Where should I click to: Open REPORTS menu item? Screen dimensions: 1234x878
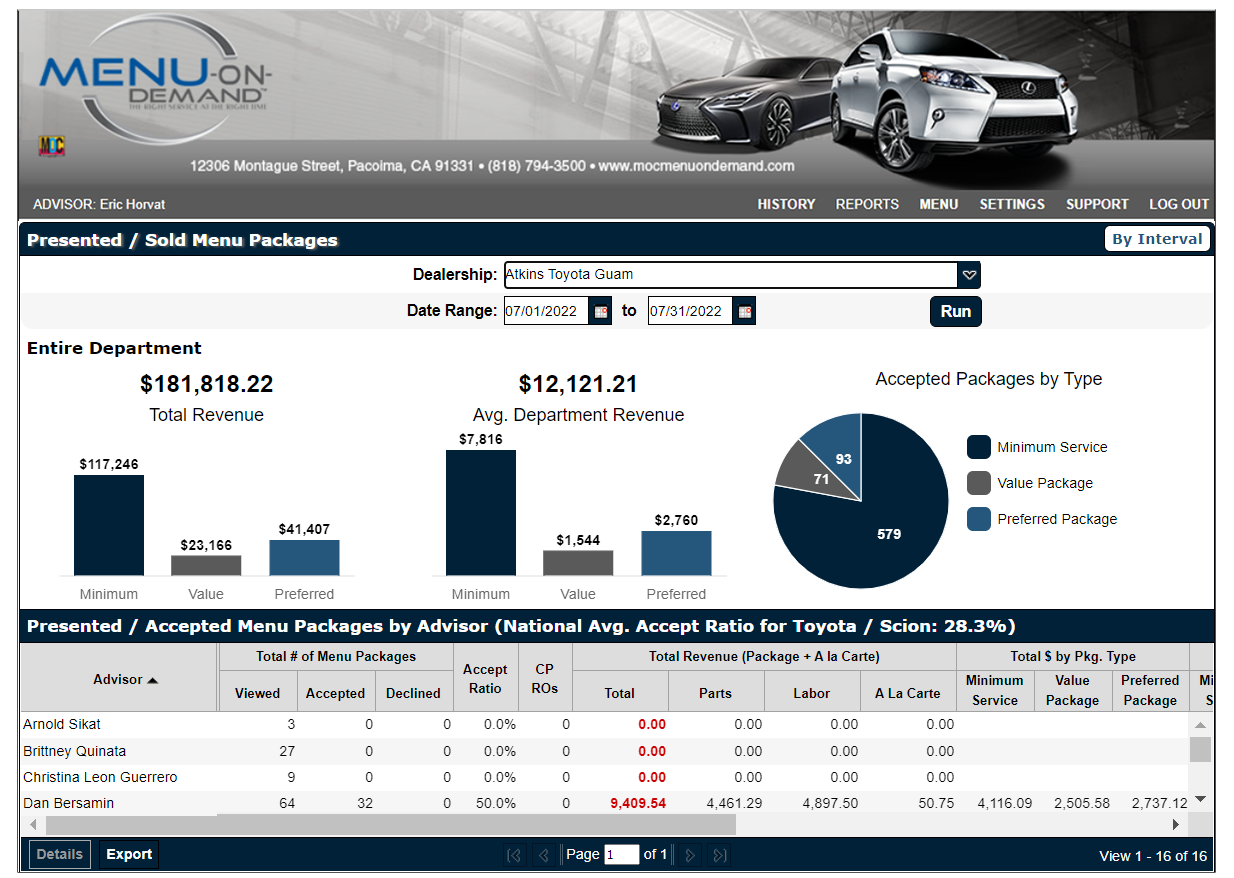867,204
